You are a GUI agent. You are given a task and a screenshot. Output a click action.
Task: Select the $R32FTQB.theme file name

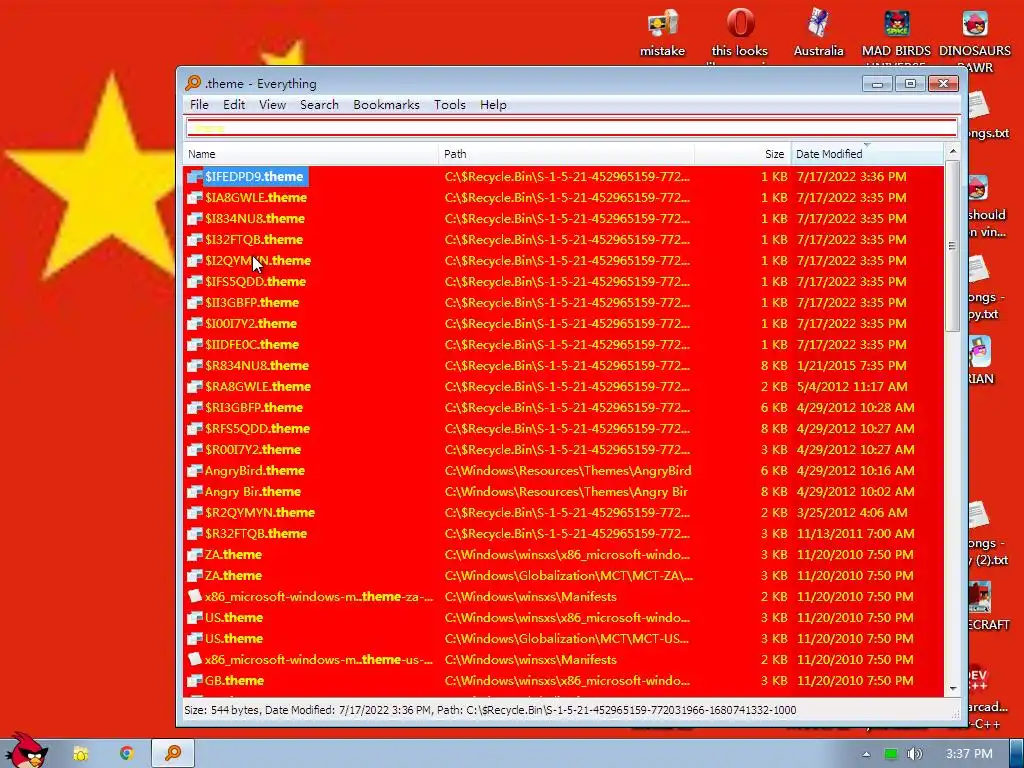click(x=256, y=534)
